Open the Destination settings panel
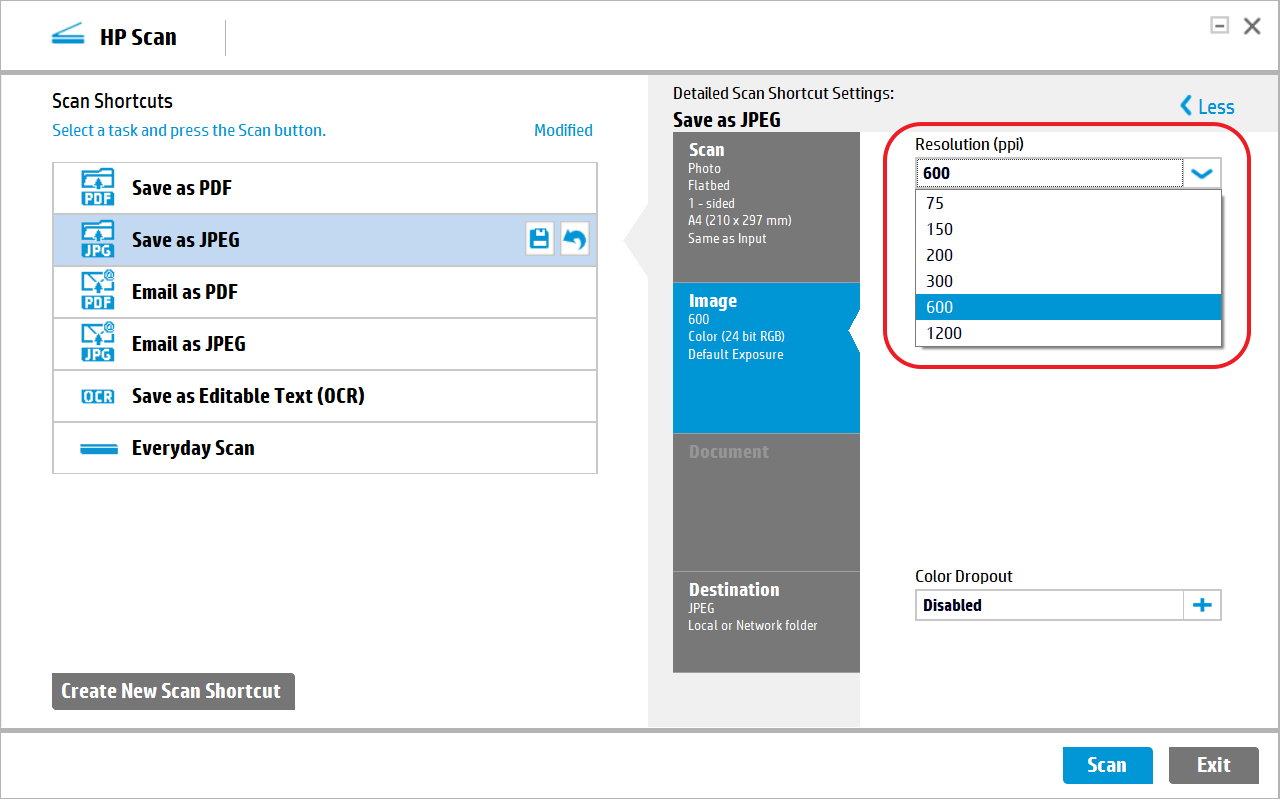The image size is (1280, 799). tap(766, 620)
